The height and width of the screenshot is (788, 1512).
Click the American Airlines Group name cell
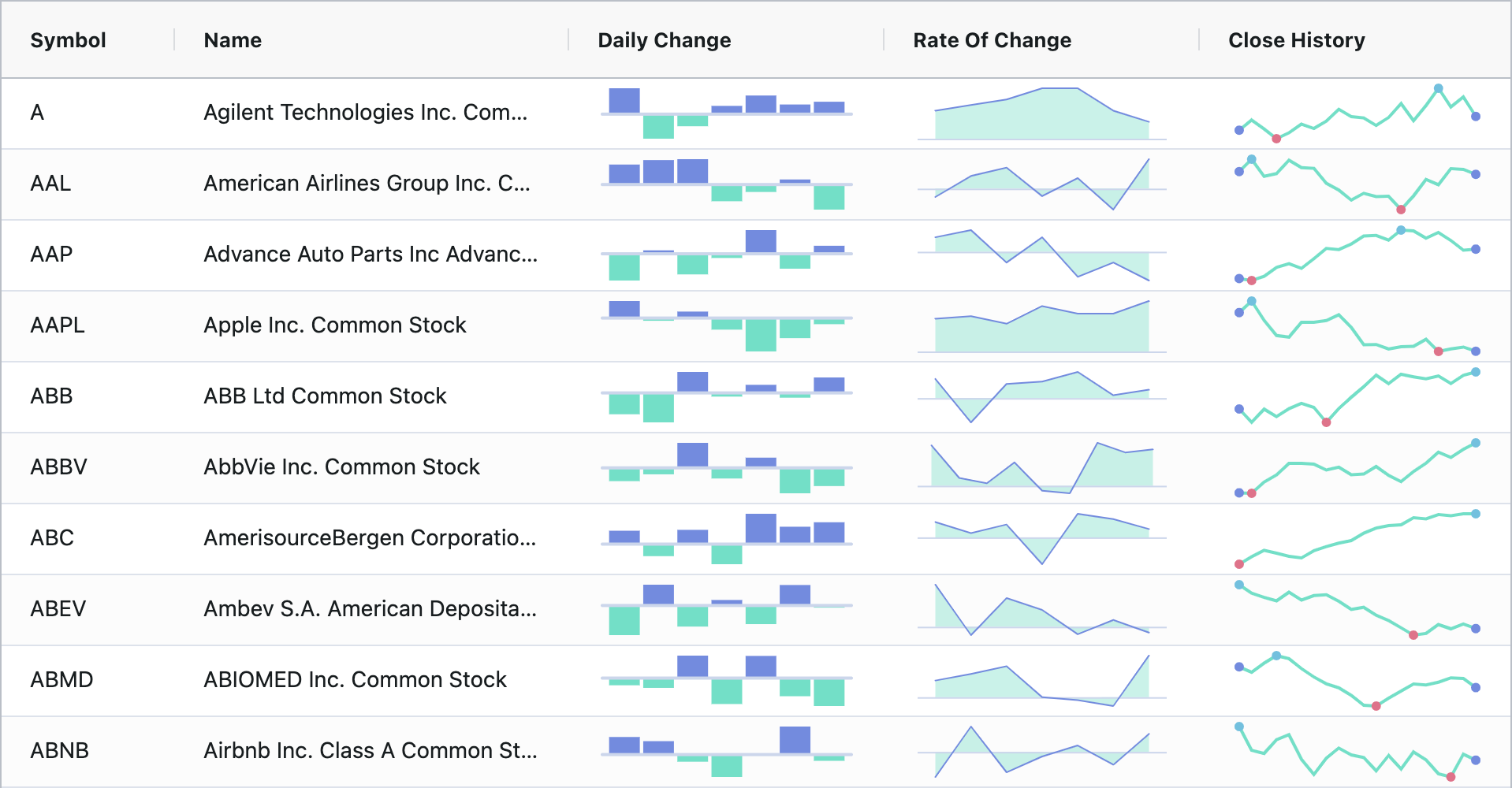click(x=367, y=184)
